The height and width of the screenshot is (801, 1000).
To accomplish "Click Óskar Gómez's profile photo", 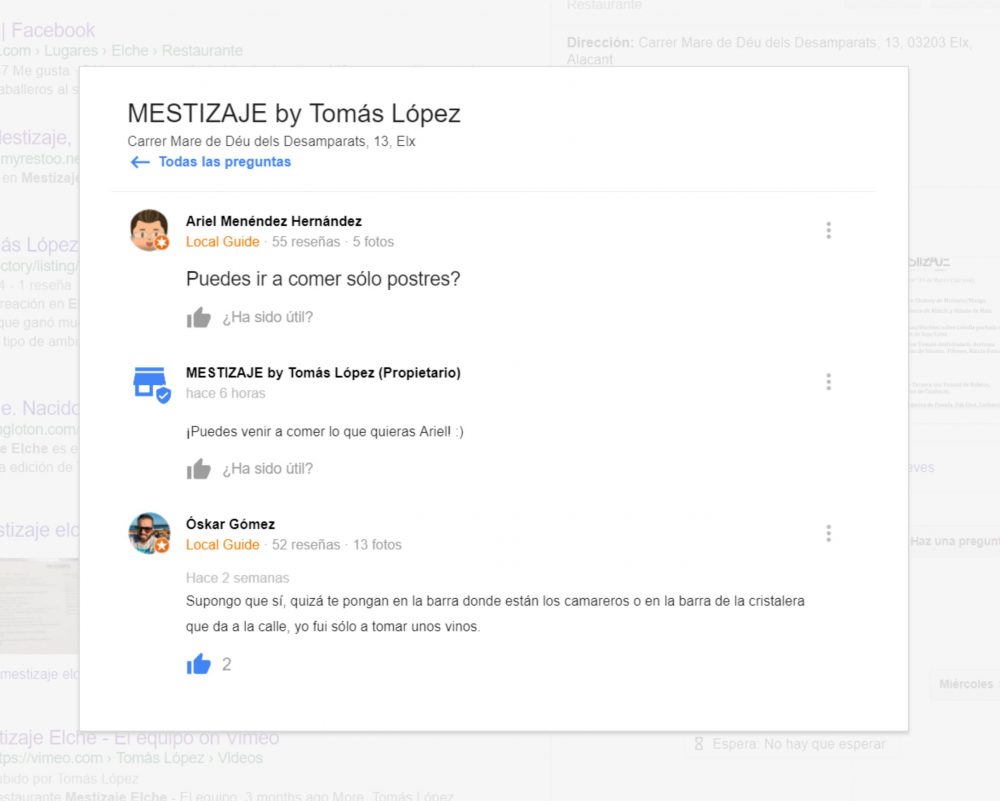I will tap(149, 533).
